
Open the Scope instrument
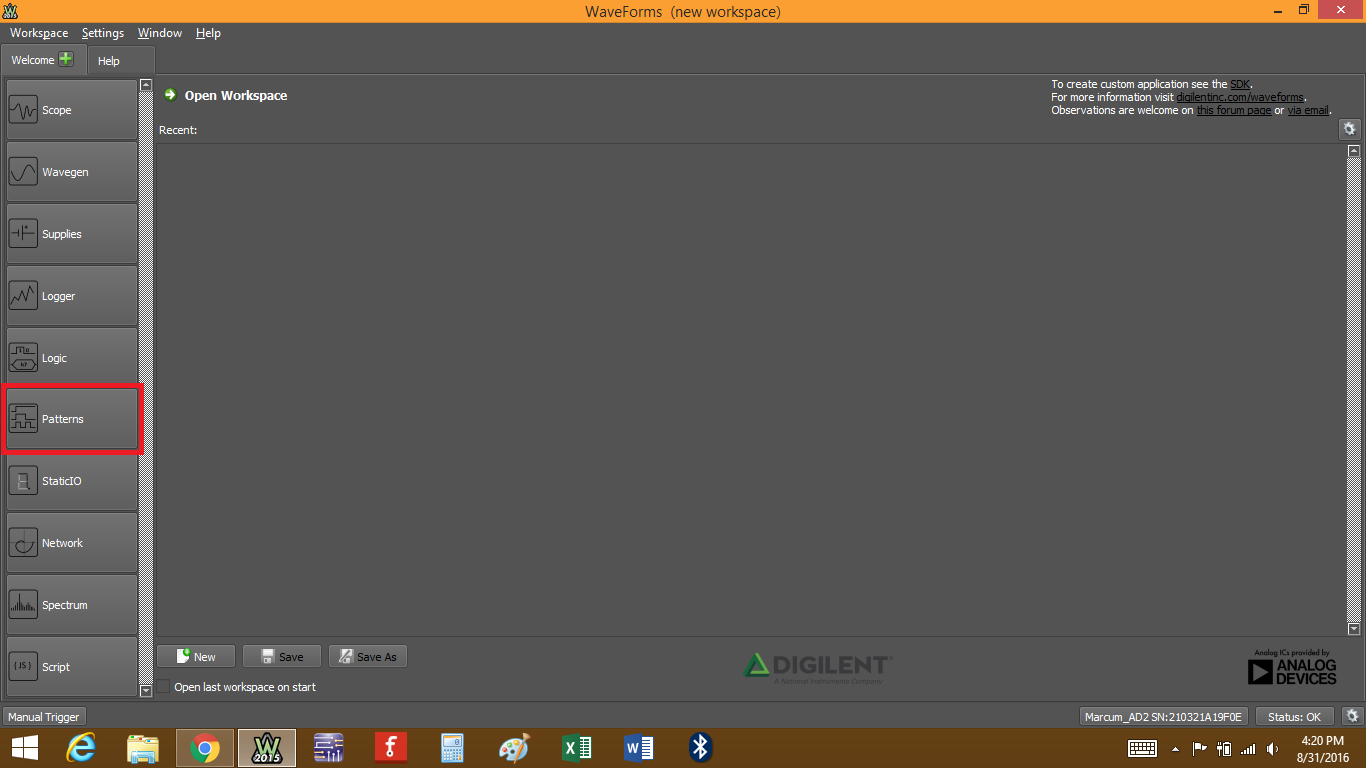(72, 110)
